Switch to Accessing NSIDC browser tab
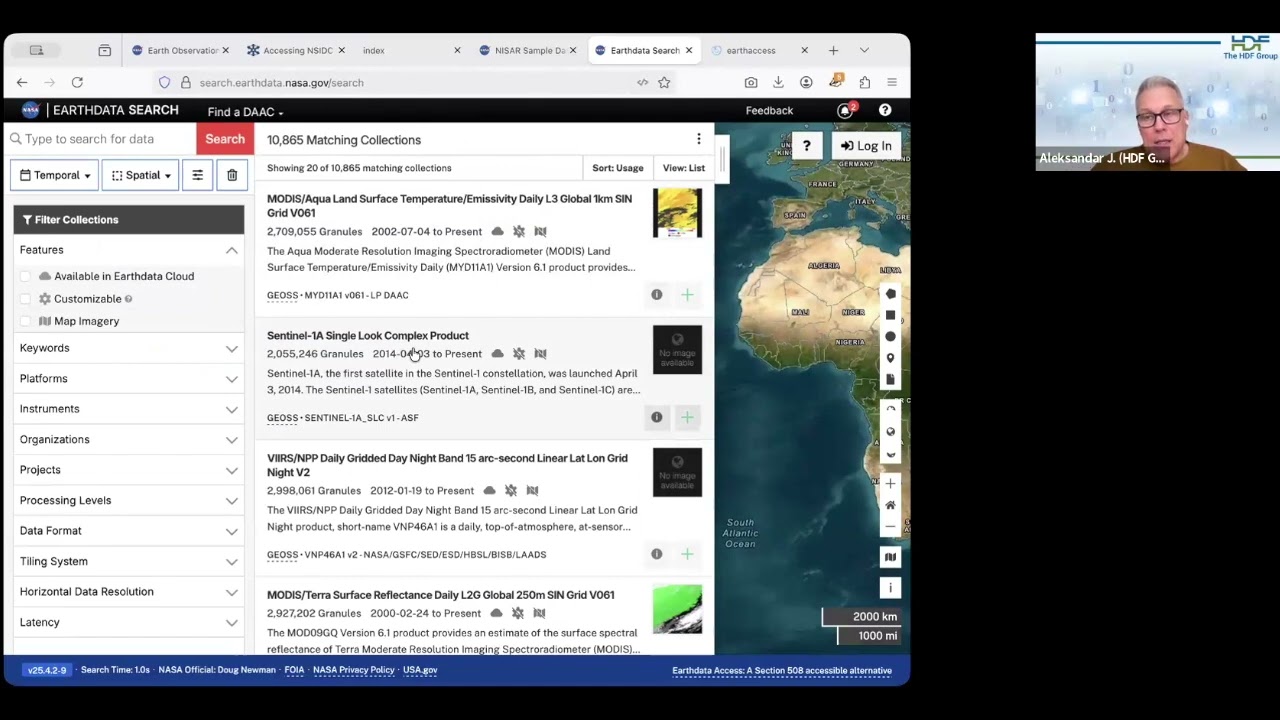 click(296, 50)
